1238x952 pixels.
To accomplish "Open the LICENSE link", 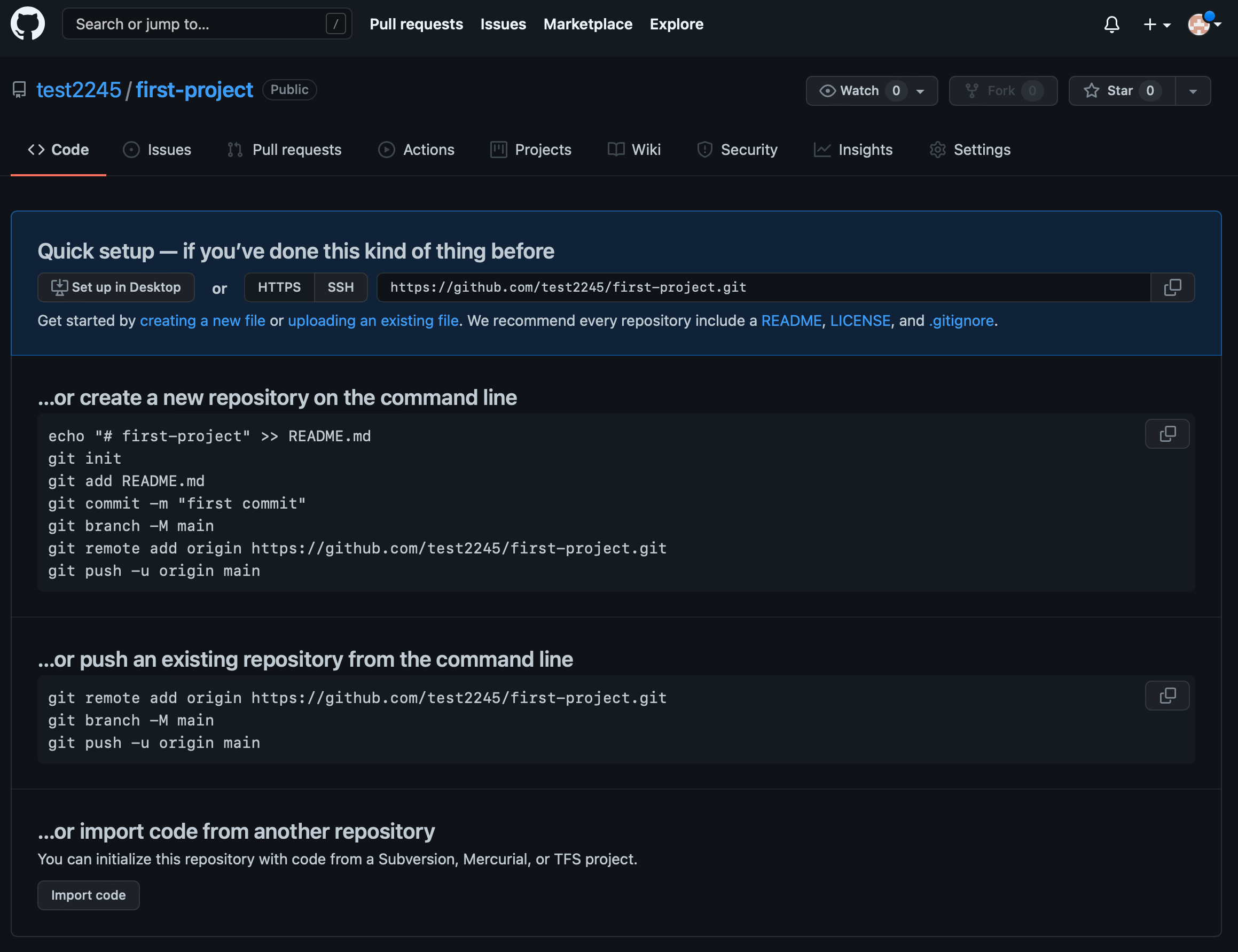I will click(x=860, y=321).
